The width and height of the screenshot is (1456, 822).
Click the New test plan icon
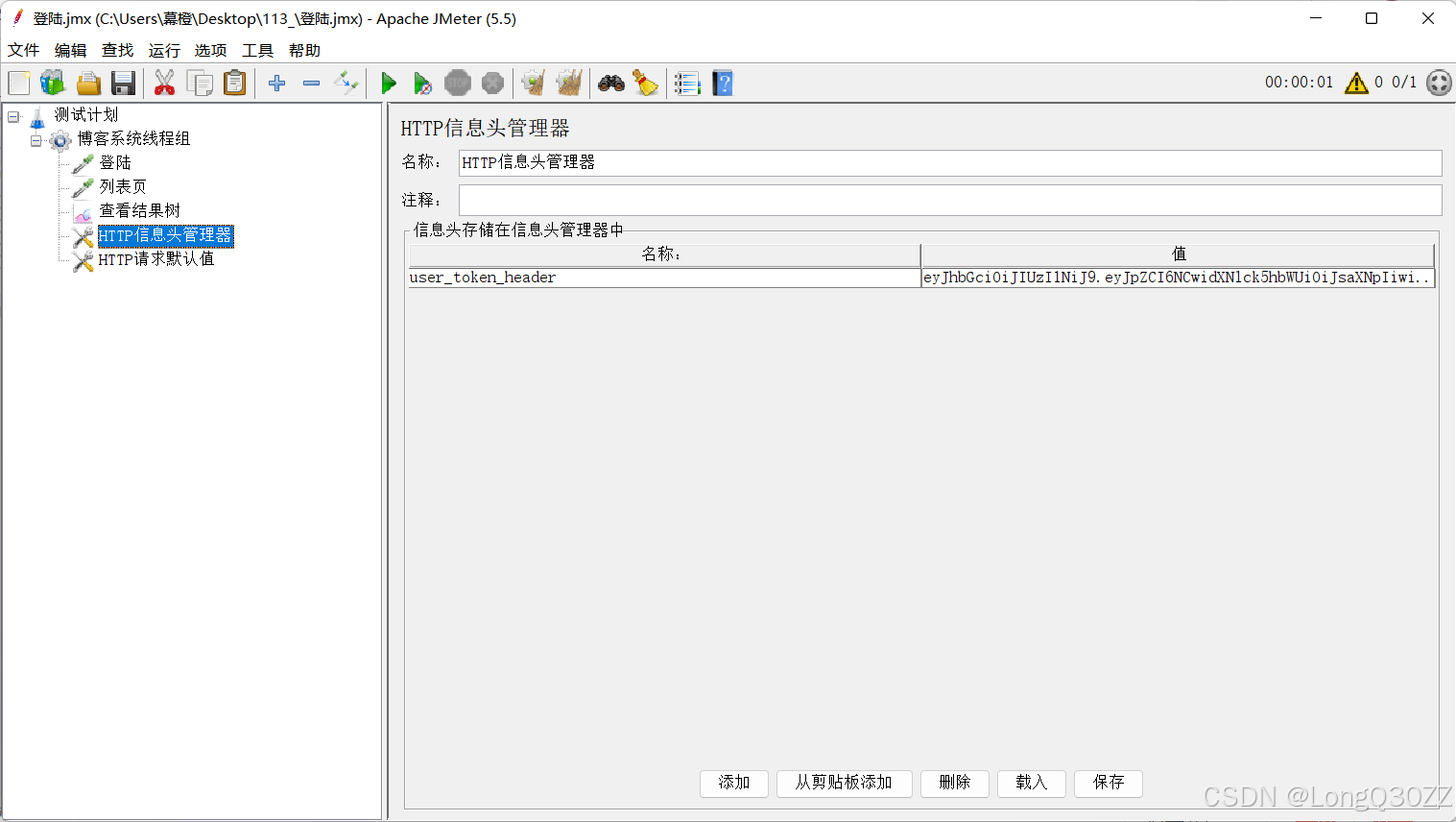19,84
